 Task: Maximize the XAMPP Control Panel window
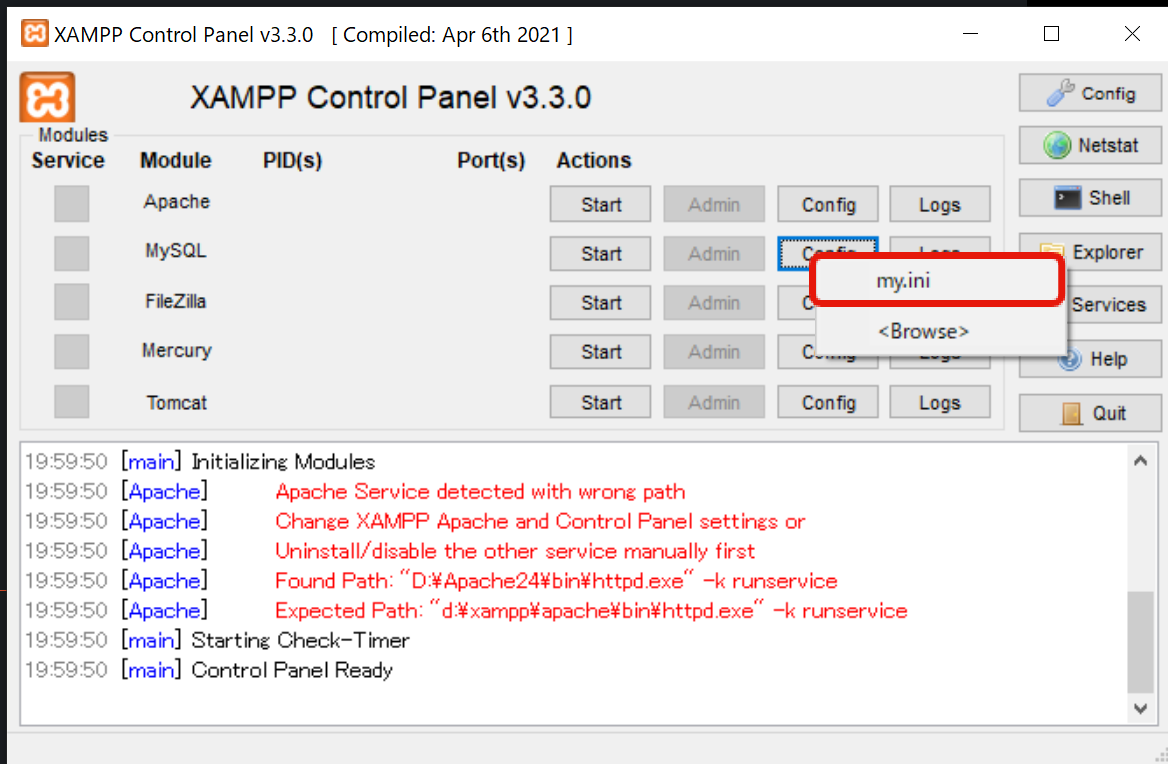[1051, 34]
